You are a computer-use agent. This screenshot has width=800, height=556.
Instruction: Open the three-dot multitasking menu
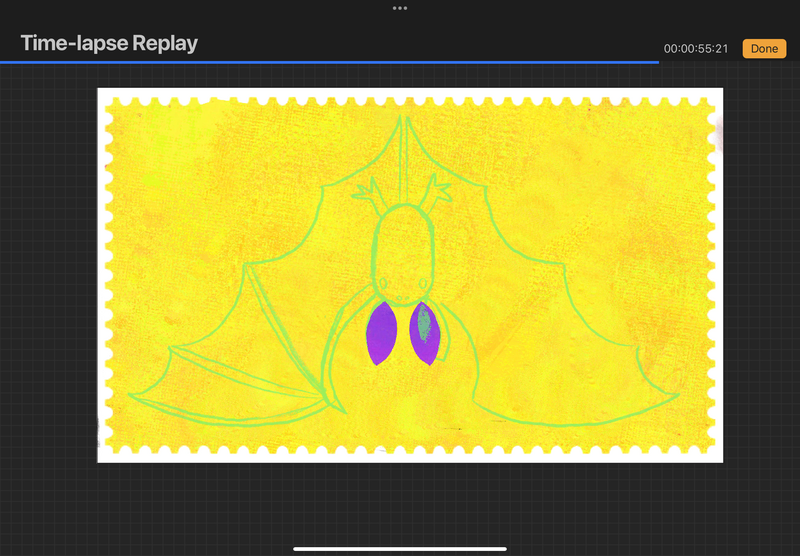400,8
